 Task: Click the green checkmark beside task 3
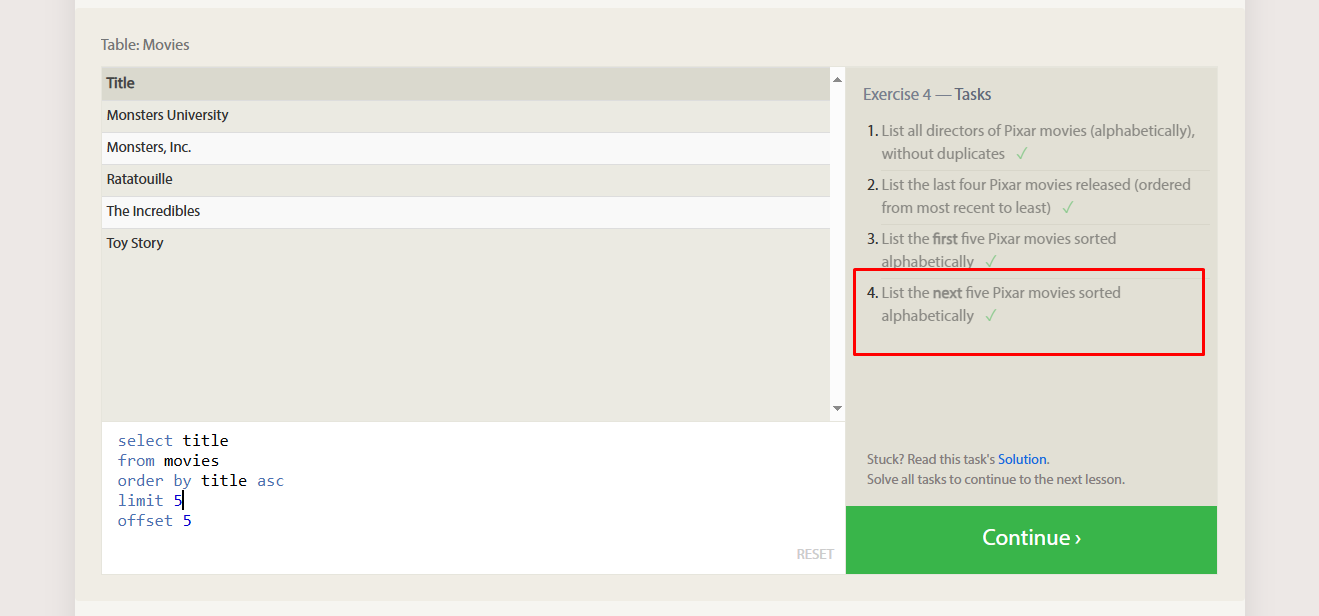[991, 262]
